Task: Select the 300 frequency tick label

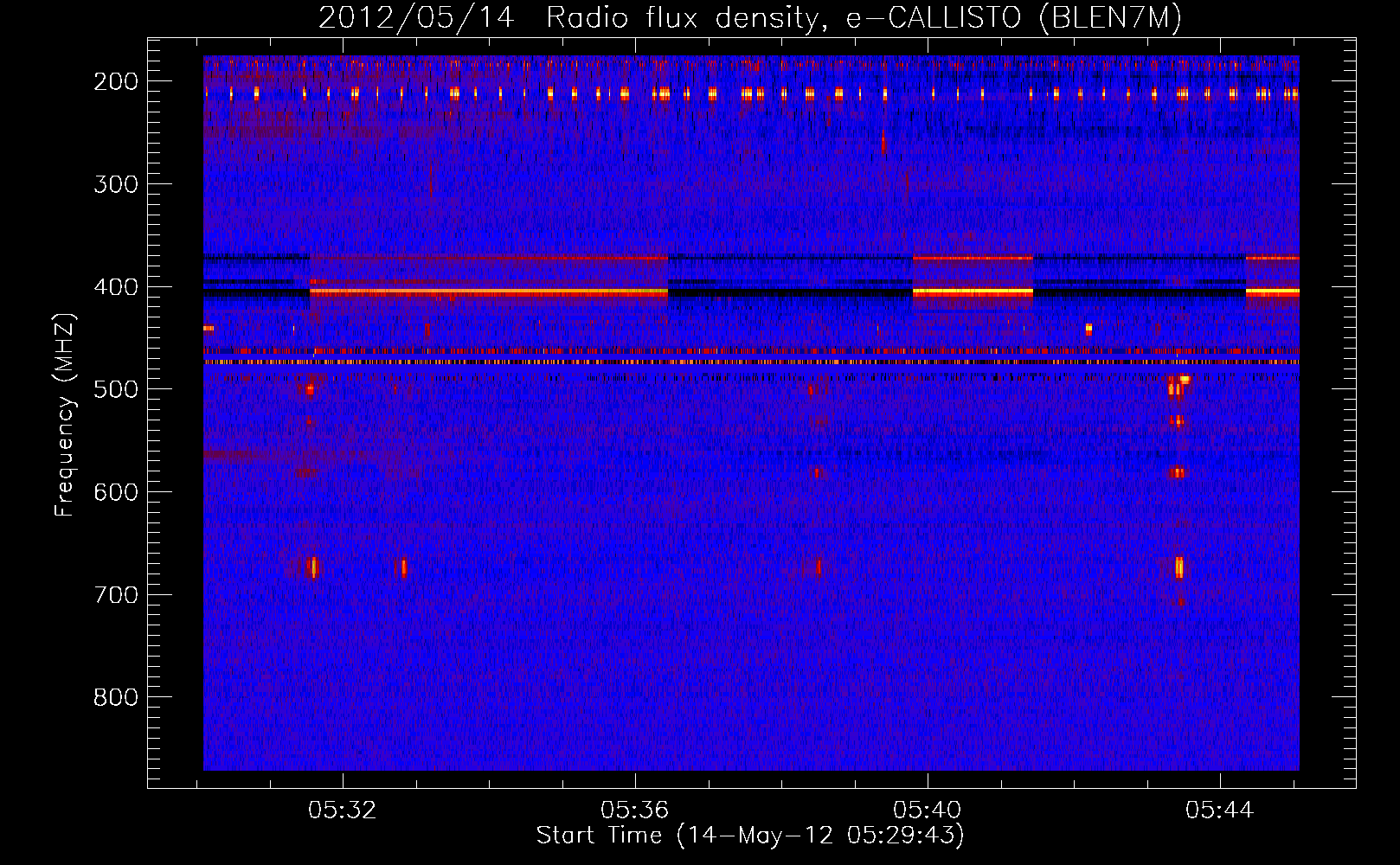Action: [116, 184]
